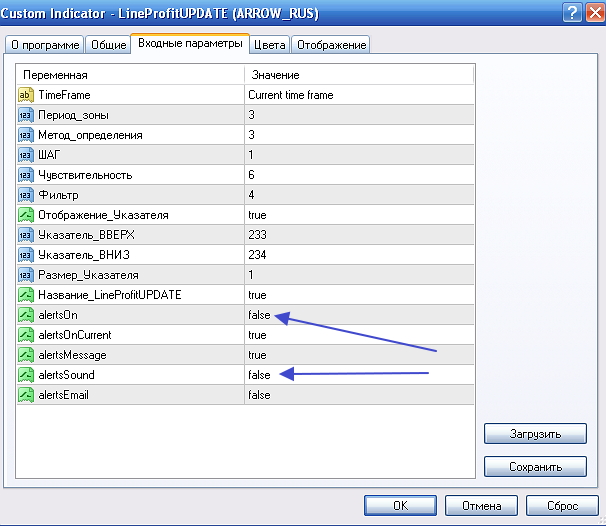Click the boolean icon beside alertsMessage
Viewport: 606px width, 526px height.
click(26, 355)
